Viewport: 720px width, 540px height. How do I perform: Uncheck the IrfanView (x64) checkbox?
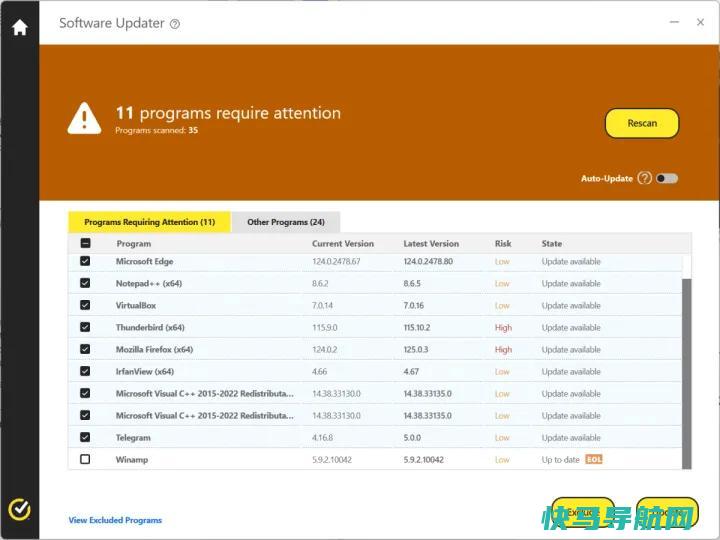pos(85,371)
